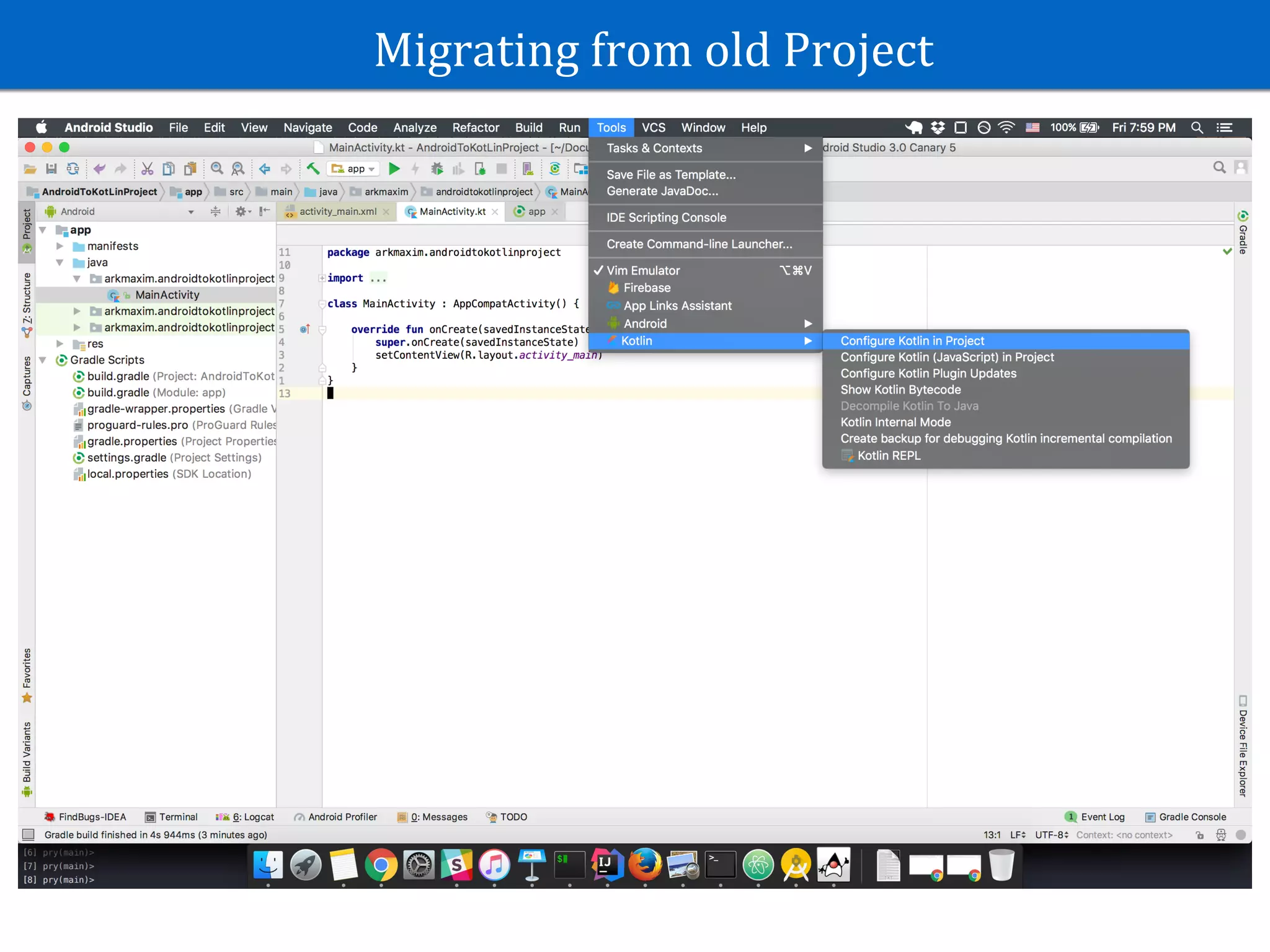Toggle Vim Emulator in Tools menu
This screenshot has width=1270, height=952.
[x=705, y=270]
